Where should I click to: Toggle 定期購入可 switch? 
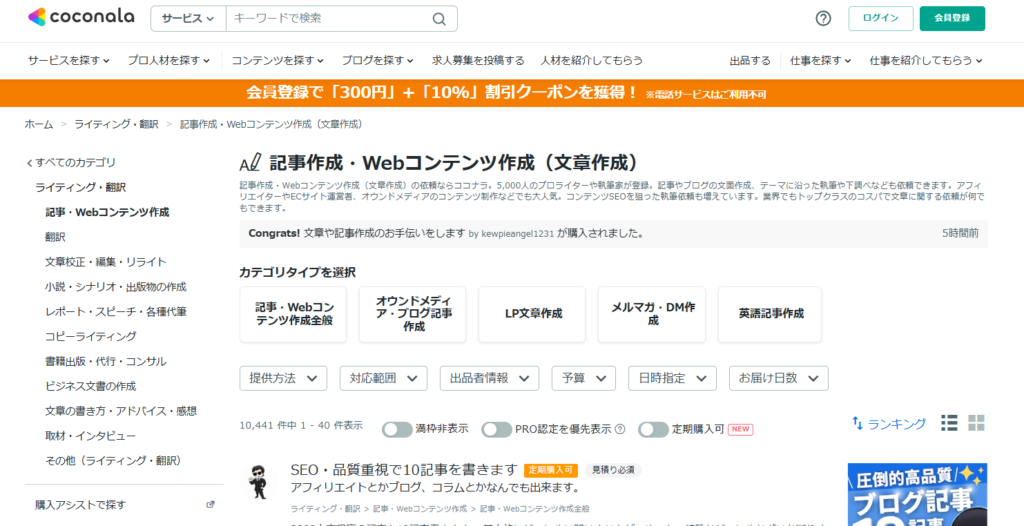(x=653, y=429)
